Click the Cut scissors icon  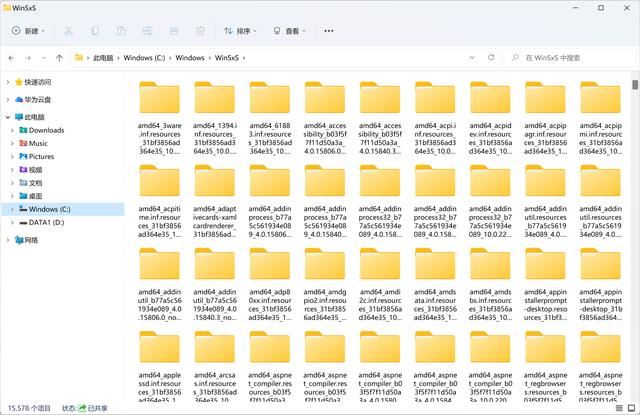(x=69, y=31)
